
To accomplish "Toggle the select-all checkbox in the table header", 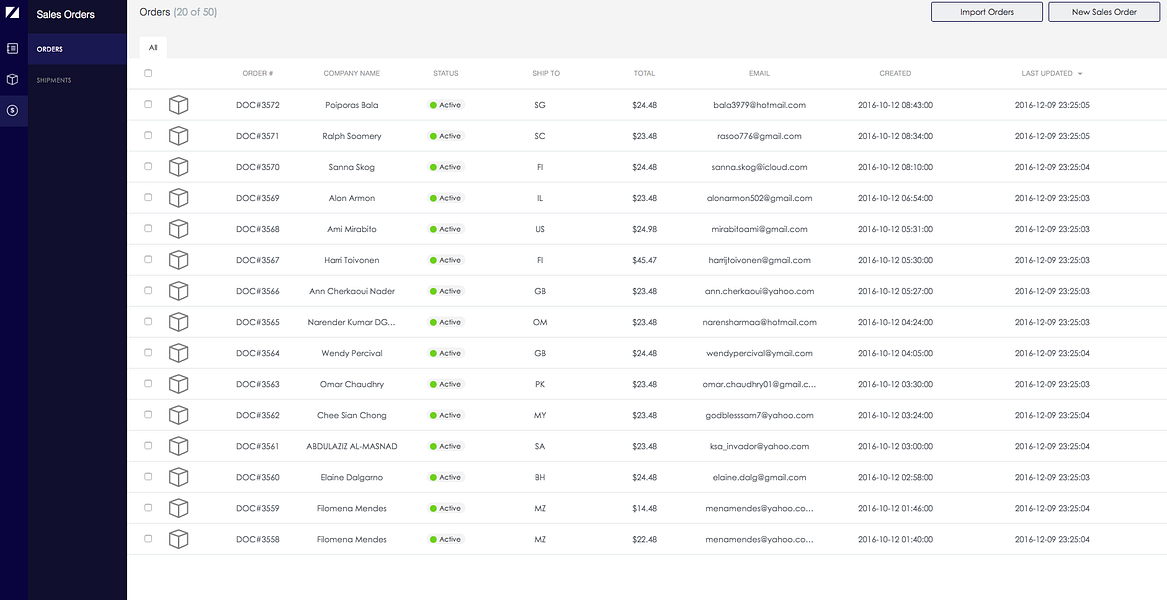I will coord(148,73).
